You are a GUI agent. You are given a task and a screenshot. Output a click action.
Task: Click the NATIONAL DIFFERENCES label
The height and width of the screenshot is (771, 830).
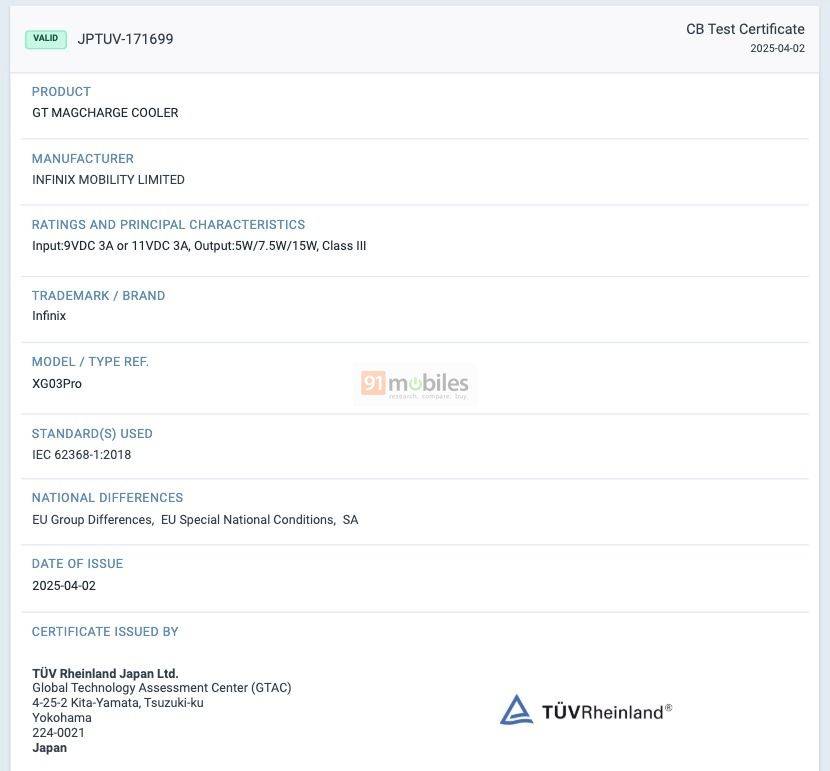[107, 497]
